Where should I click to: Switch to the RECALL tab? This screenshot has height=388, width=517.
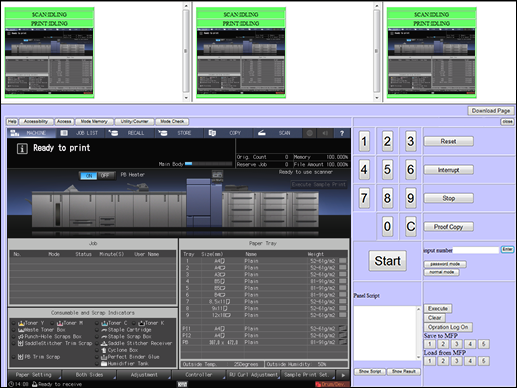130,133
